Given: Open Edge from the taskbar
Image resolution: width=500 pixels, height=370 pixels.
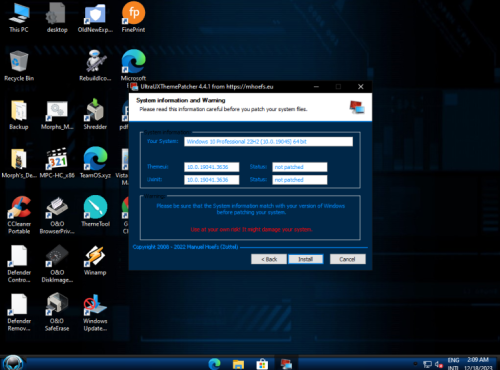Looking at the screenshot, I should [215, 364].
